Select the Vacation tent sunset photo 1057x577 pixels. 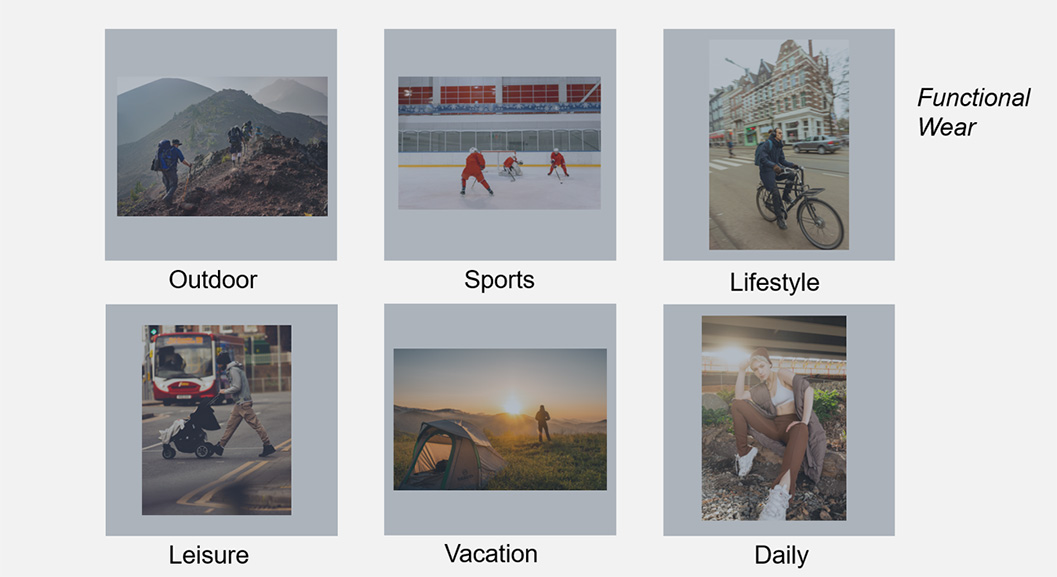500,419
